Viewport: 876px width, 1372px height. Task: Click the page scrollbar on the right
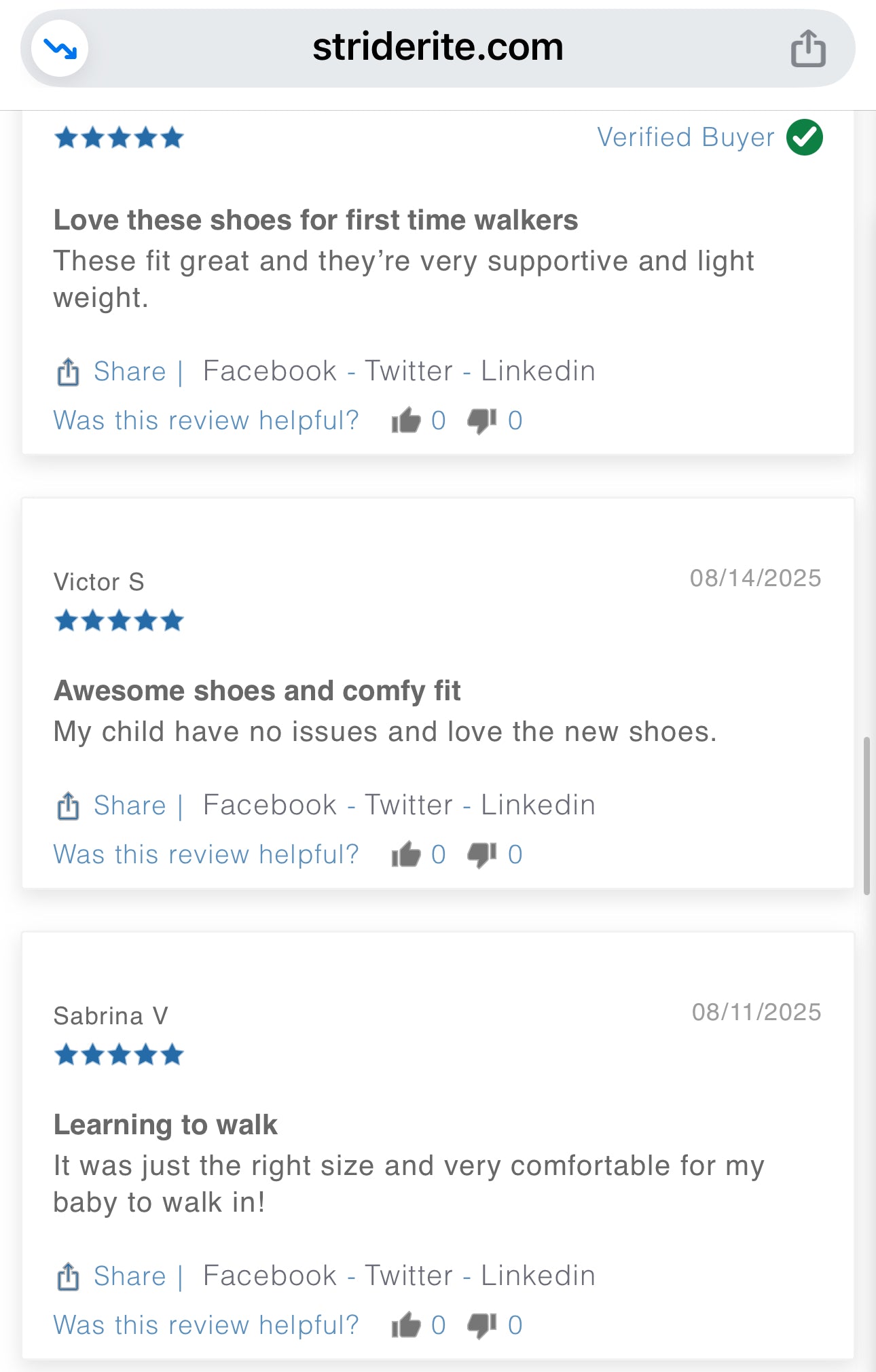click(x=866, y=815)
